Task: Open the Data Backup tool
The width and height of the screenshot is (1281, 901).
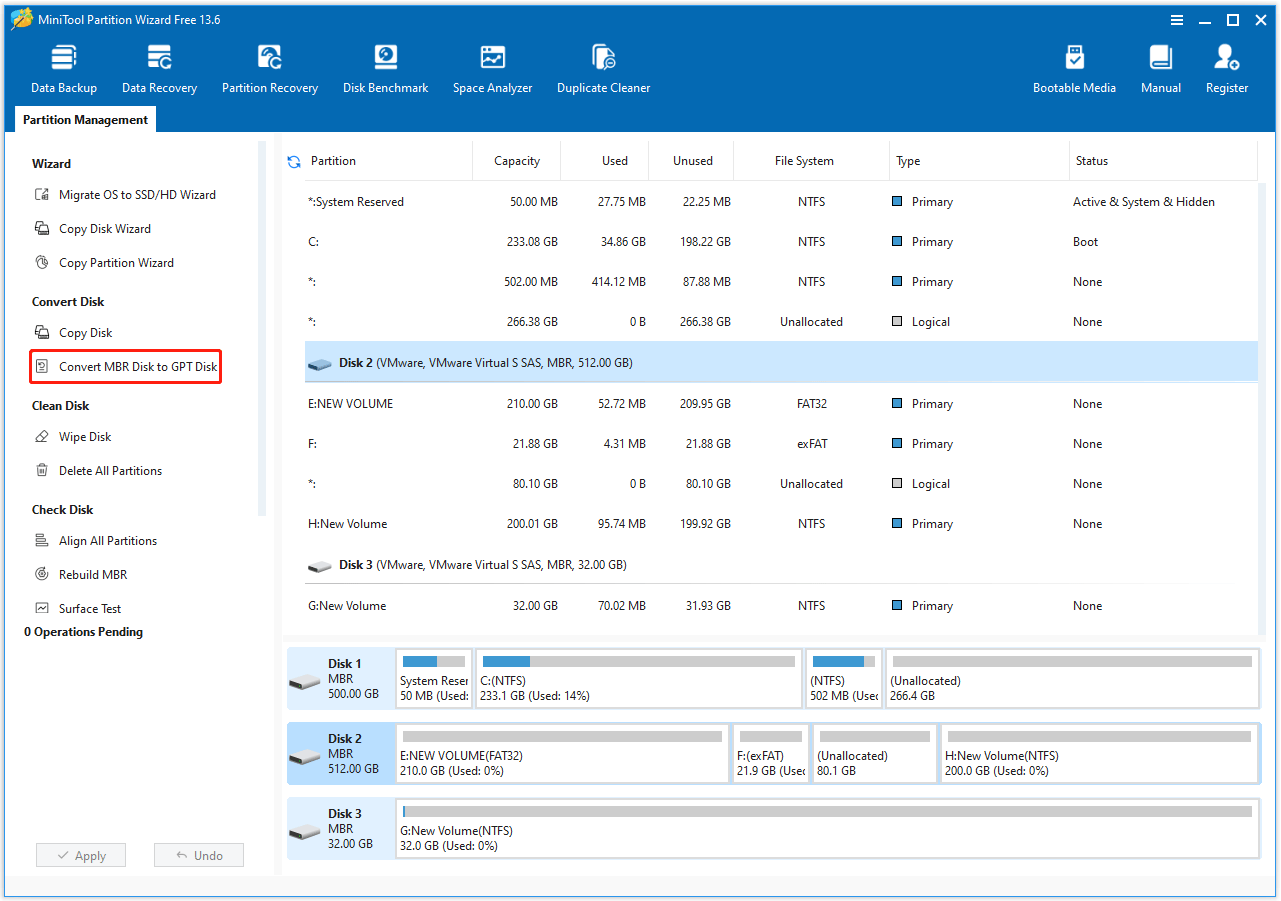Action: tap(64, 69)
